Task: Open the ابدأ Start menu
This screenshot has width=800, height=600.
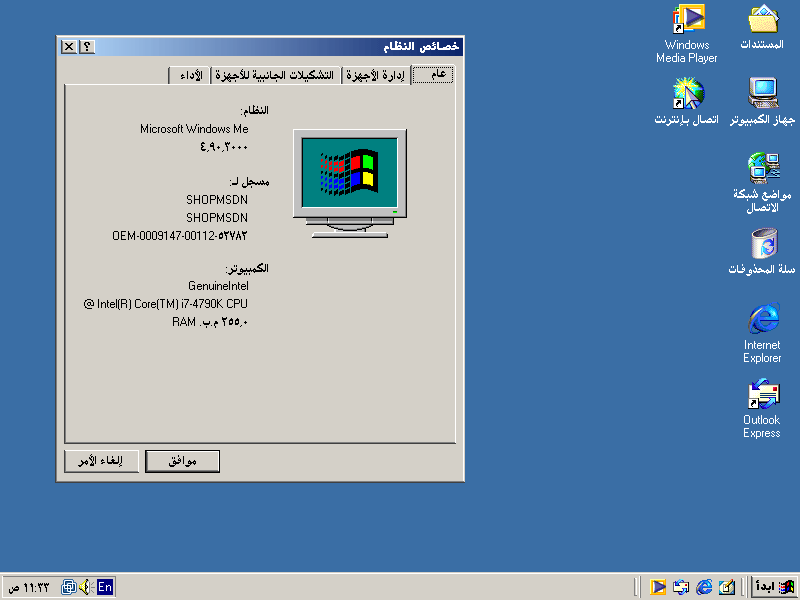Action: pos(774,587)
